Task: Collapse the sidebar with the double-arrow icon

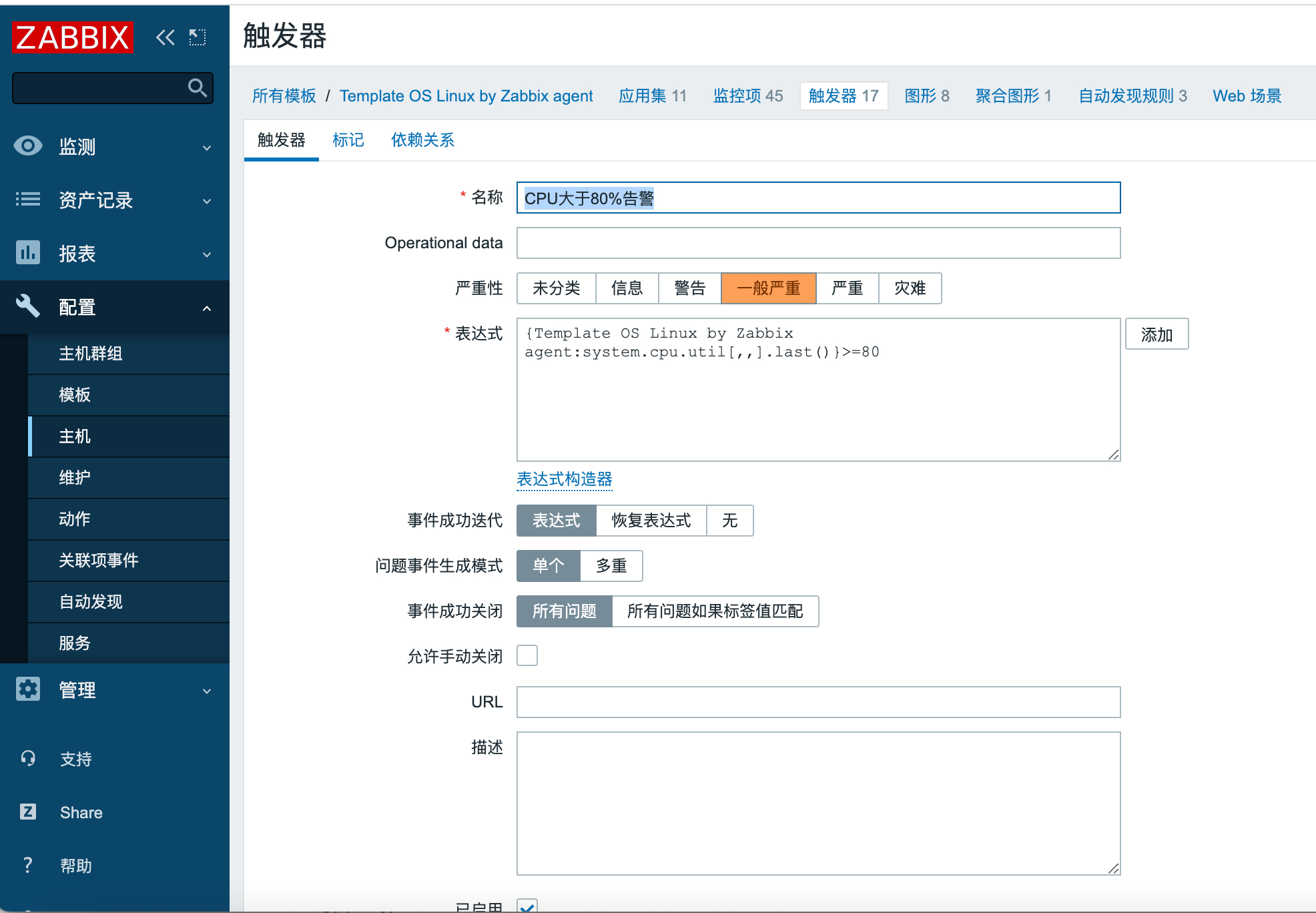Action: [165, 38]
